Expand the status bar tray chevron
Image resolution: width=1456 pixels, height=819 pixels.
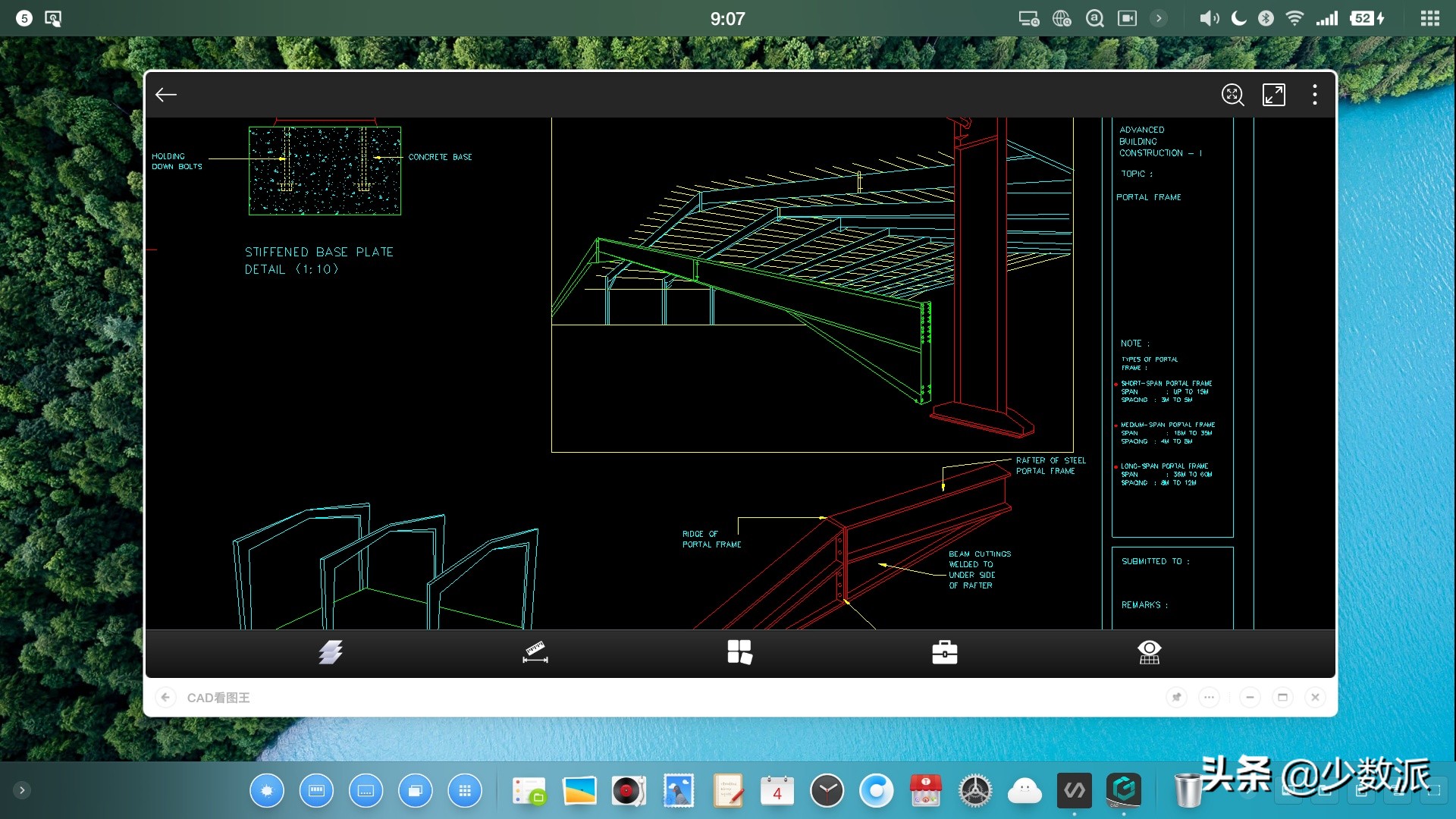coord(1158,18)
